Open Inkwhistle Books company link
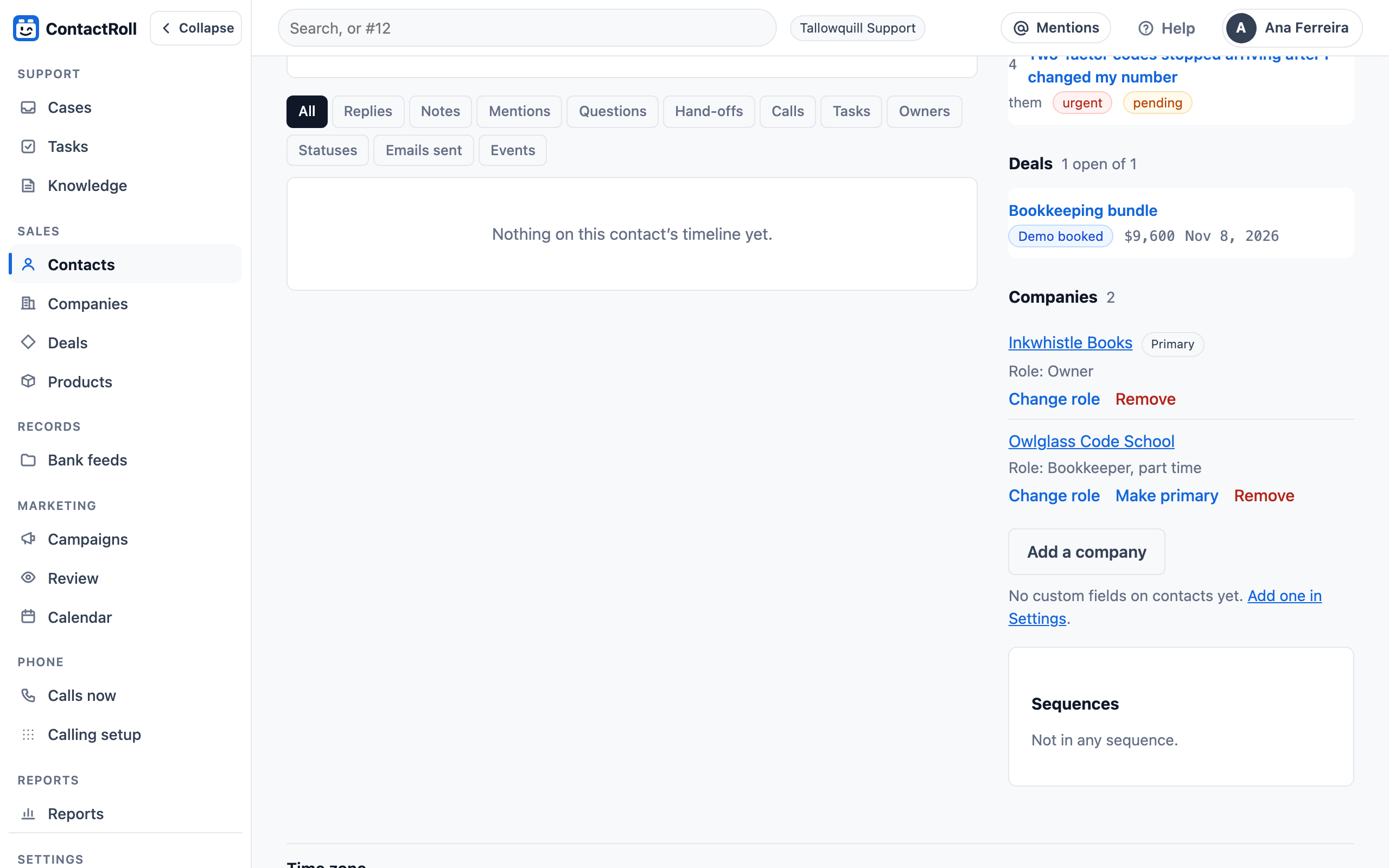Image resolution: width=1389 pixels, height=868 pixels. coord(1070,343)
